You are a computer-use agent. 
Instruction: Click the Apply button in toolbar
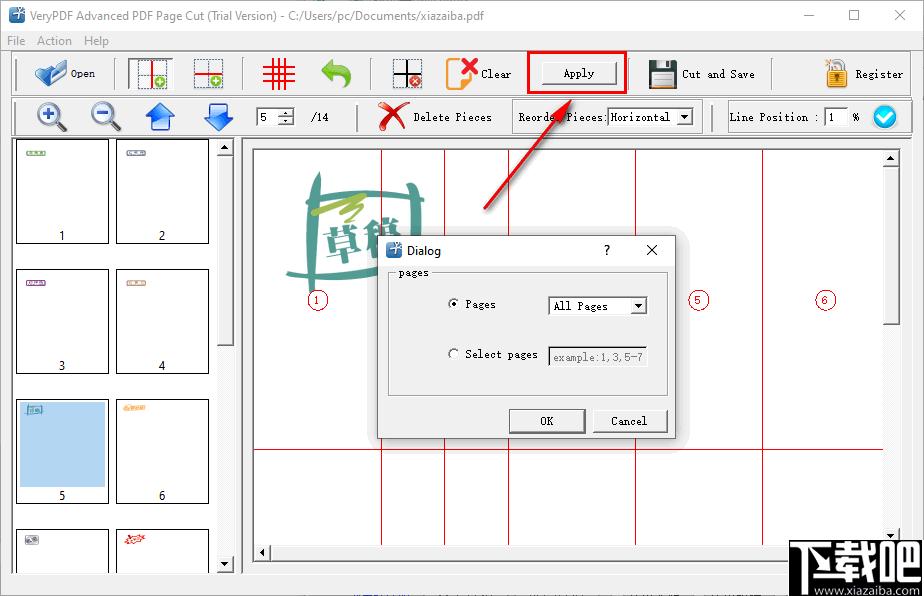(579, 74)
